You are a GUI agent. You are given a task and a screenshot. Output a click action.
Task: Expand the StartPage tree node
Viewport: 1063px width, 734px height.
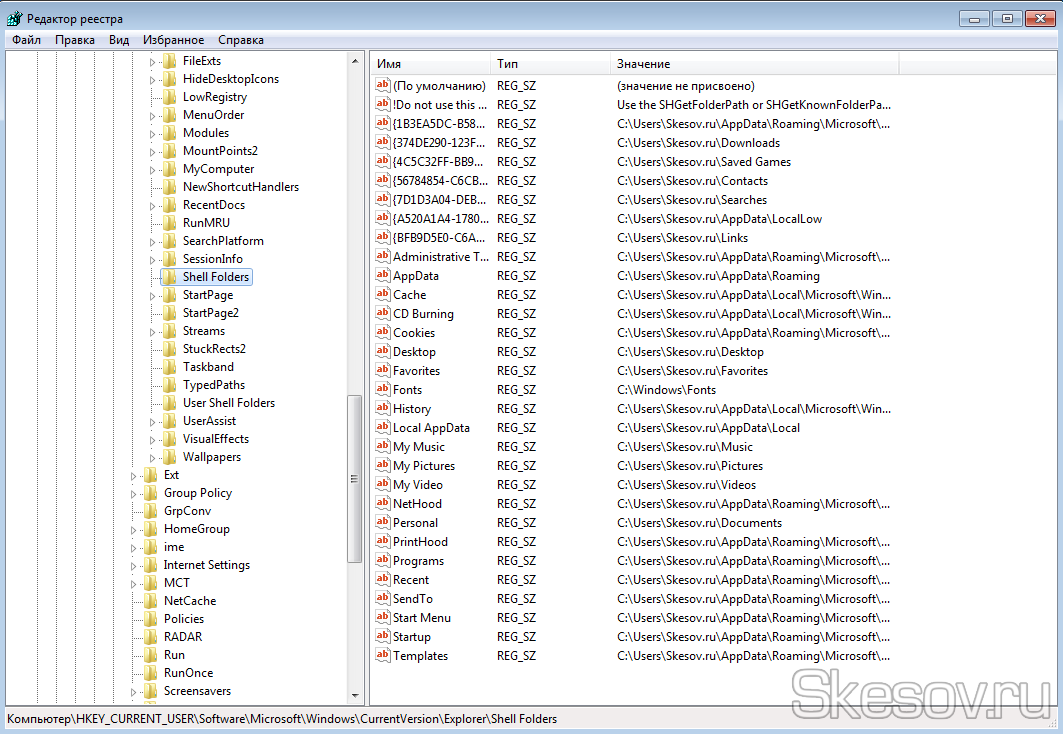coord(153,295)
